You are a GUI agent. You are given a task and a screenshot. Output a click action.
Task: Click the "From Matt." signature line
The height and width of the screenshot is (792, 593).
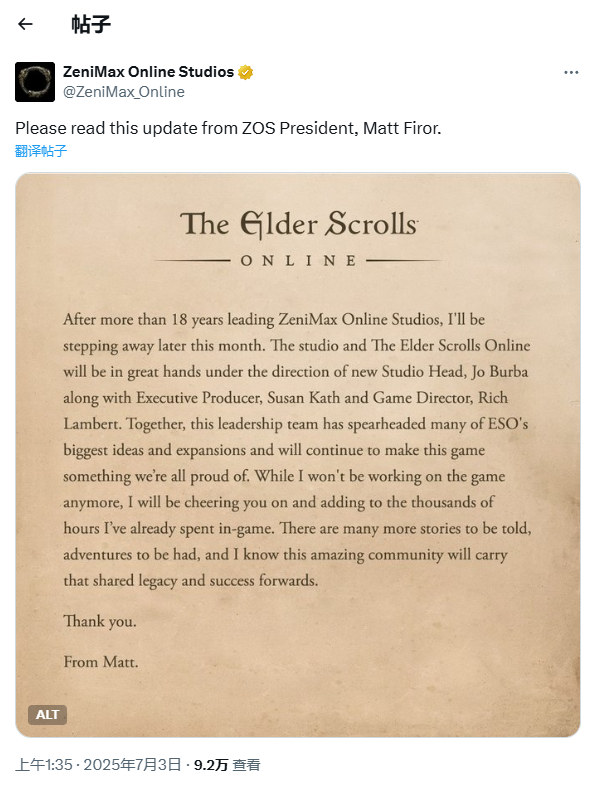(101, 662)
